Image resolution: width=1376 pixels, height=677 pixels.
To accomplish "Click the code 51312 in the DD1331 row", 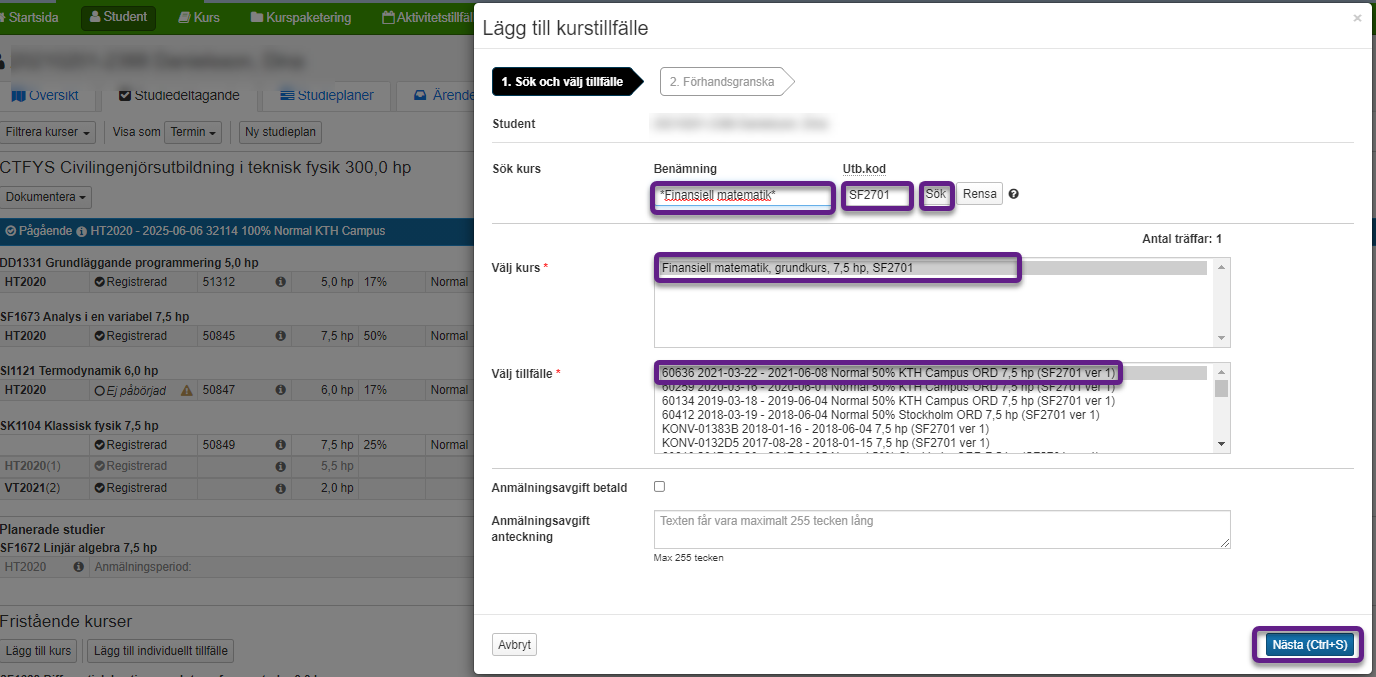I will pos(219,282).
